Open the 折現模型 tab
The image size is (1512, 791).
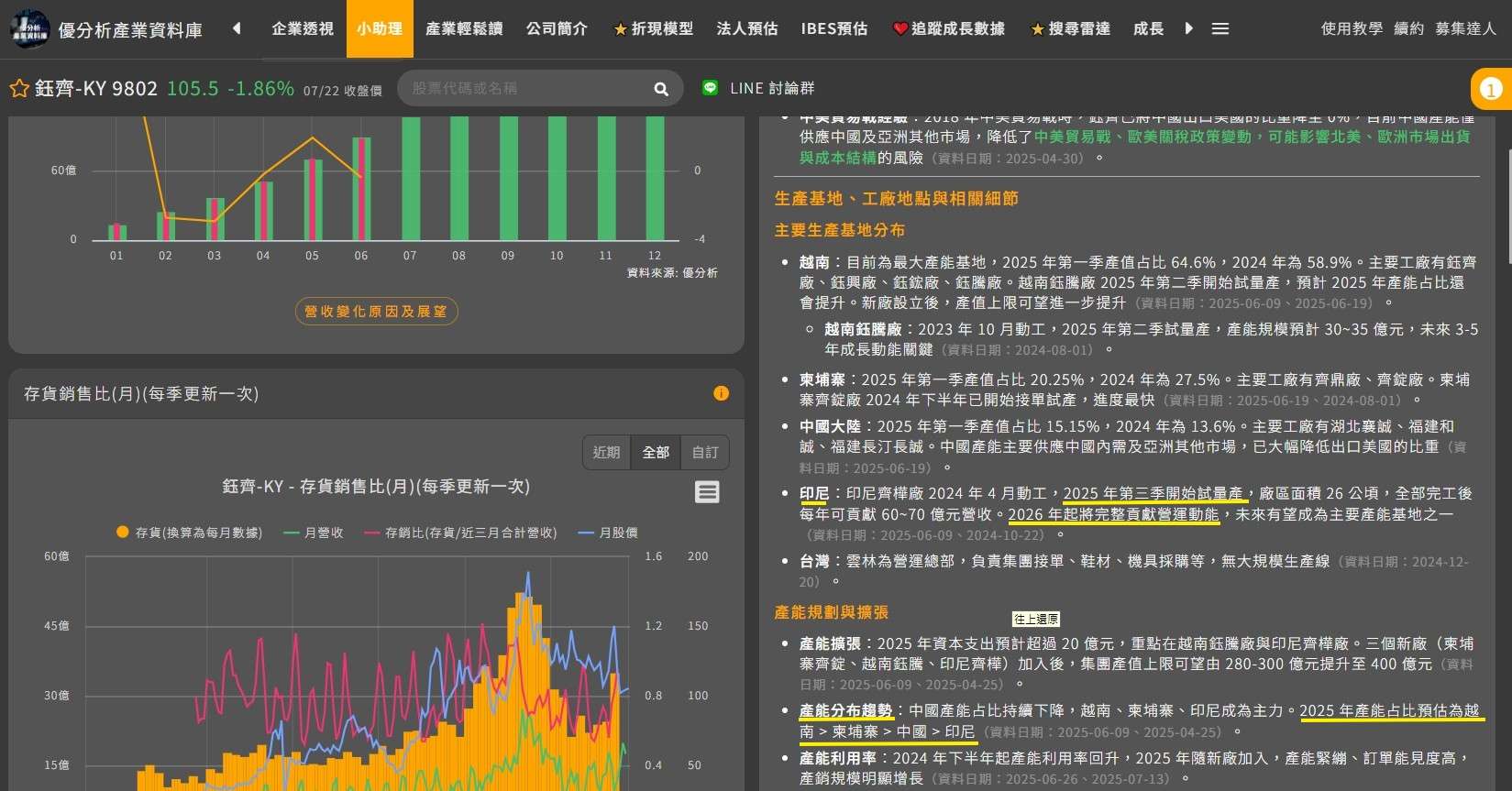point(653,29)
